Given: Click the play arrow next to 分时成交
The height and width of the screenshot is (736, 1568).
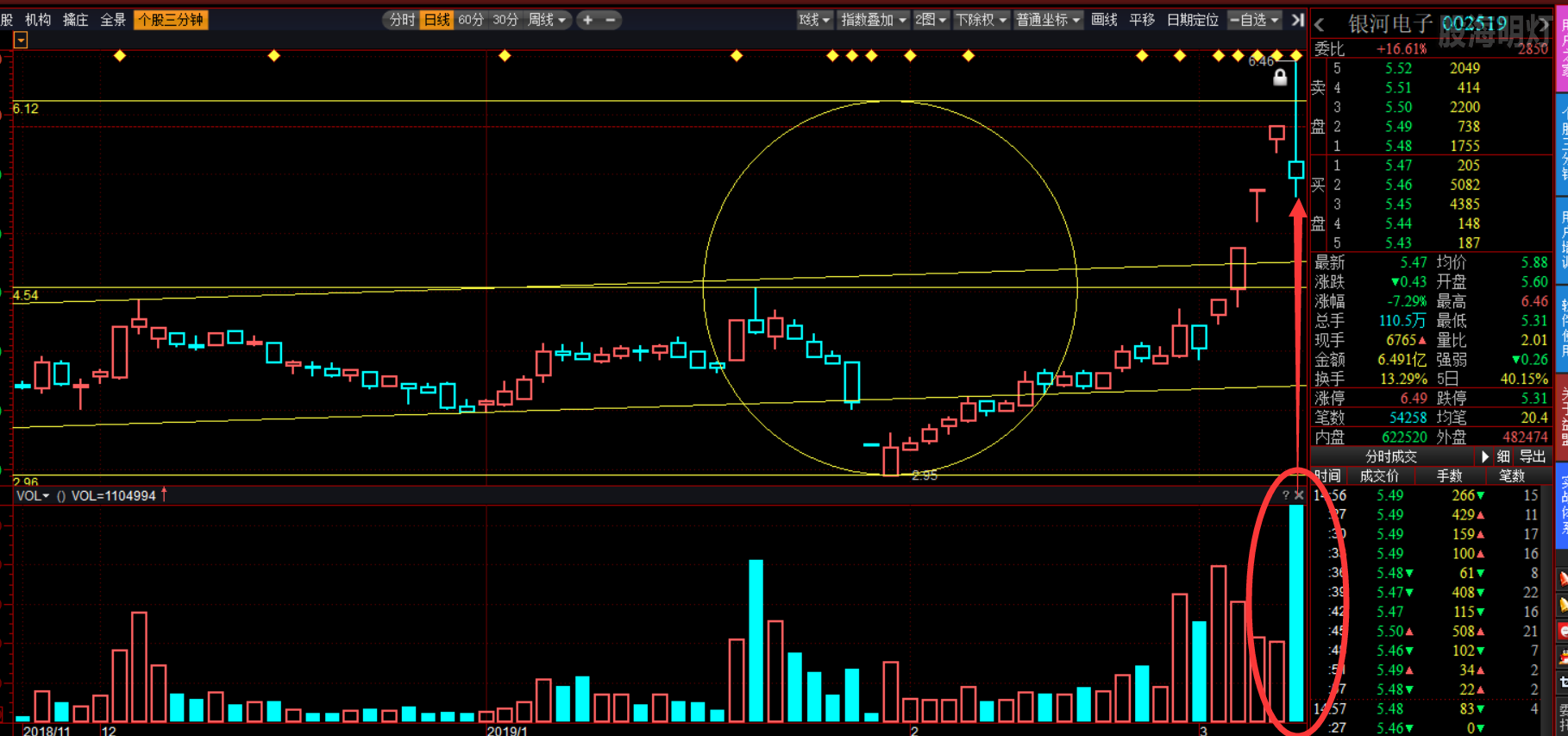Looking at the screenshot, I should coord(1485,456).
